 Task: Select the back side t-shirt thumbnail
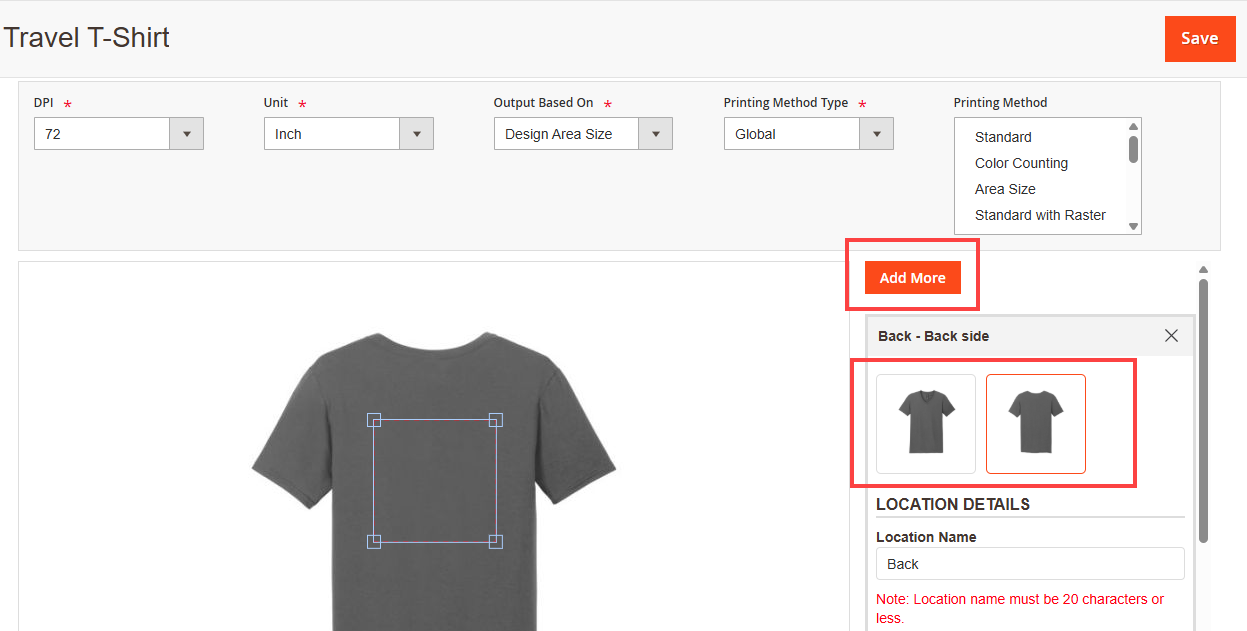click(1035, 423)
